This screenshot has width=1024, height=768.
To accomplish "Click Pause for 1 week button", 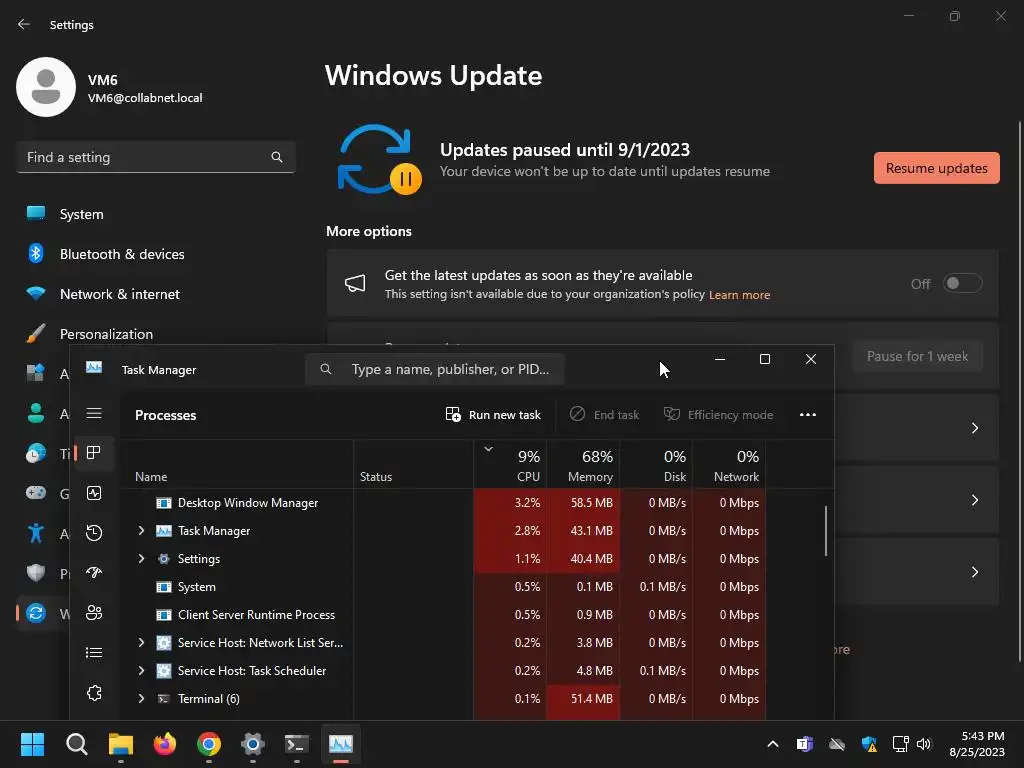I will (917, 357).
